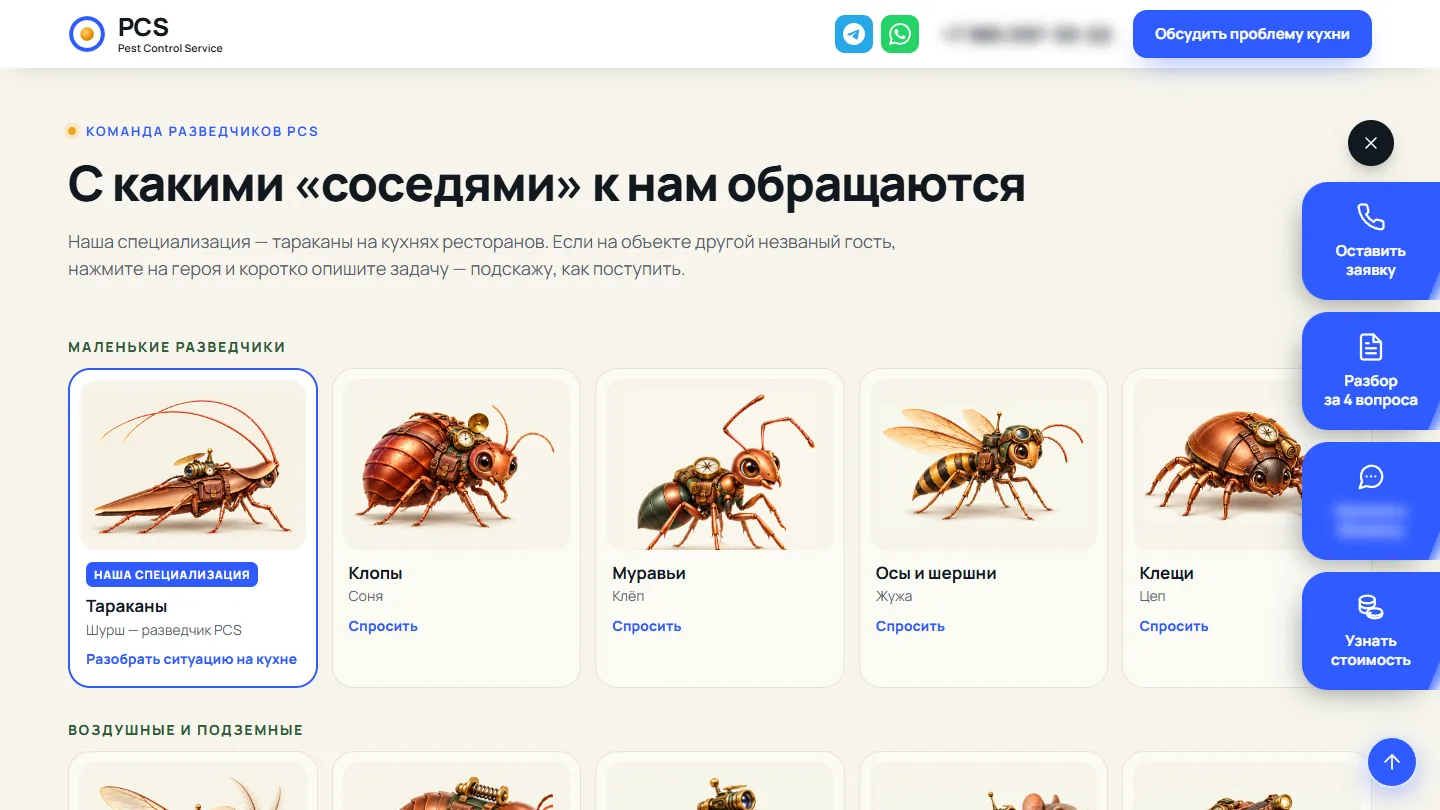Click the scroll-to-top arrow button
Screen dimensions: 1440x810
point(1392,762)
